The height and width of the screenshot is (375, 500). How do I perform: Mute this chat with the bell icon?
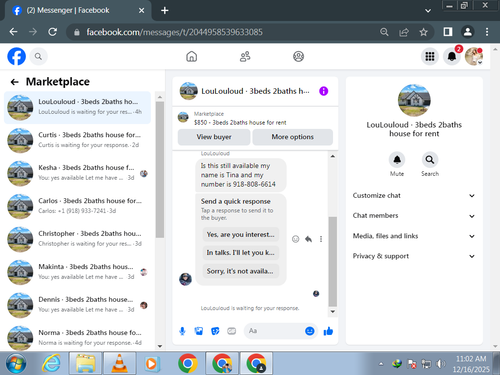[397, 160]
